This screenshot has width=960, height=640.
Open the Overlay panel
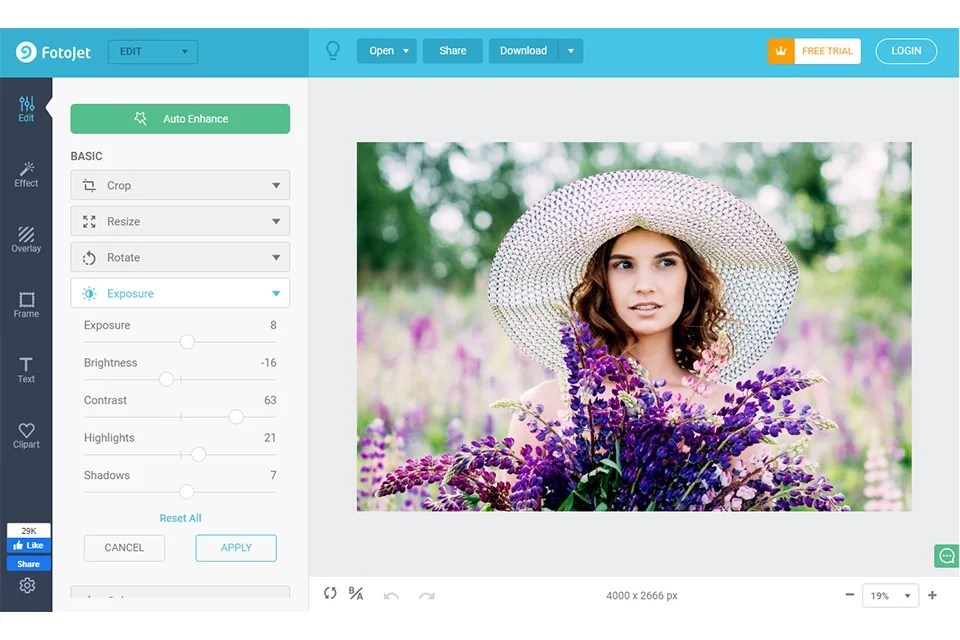coord(26,240)
